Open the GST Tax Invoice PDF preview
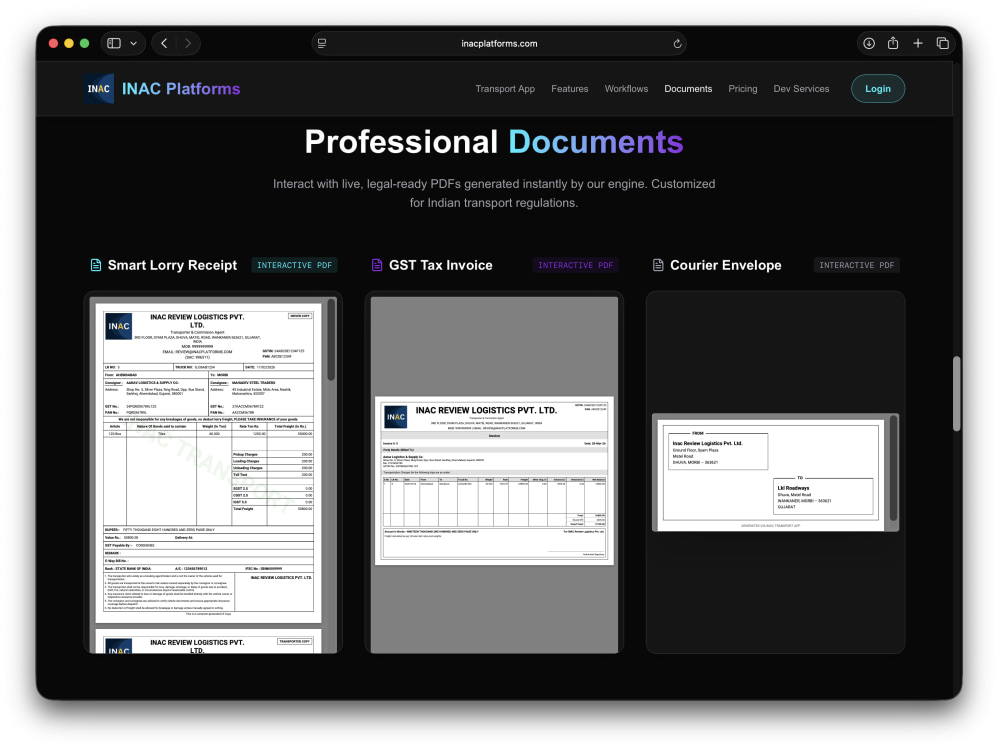This screenshot has height=750, width=1000. click(x=494, y=474)
